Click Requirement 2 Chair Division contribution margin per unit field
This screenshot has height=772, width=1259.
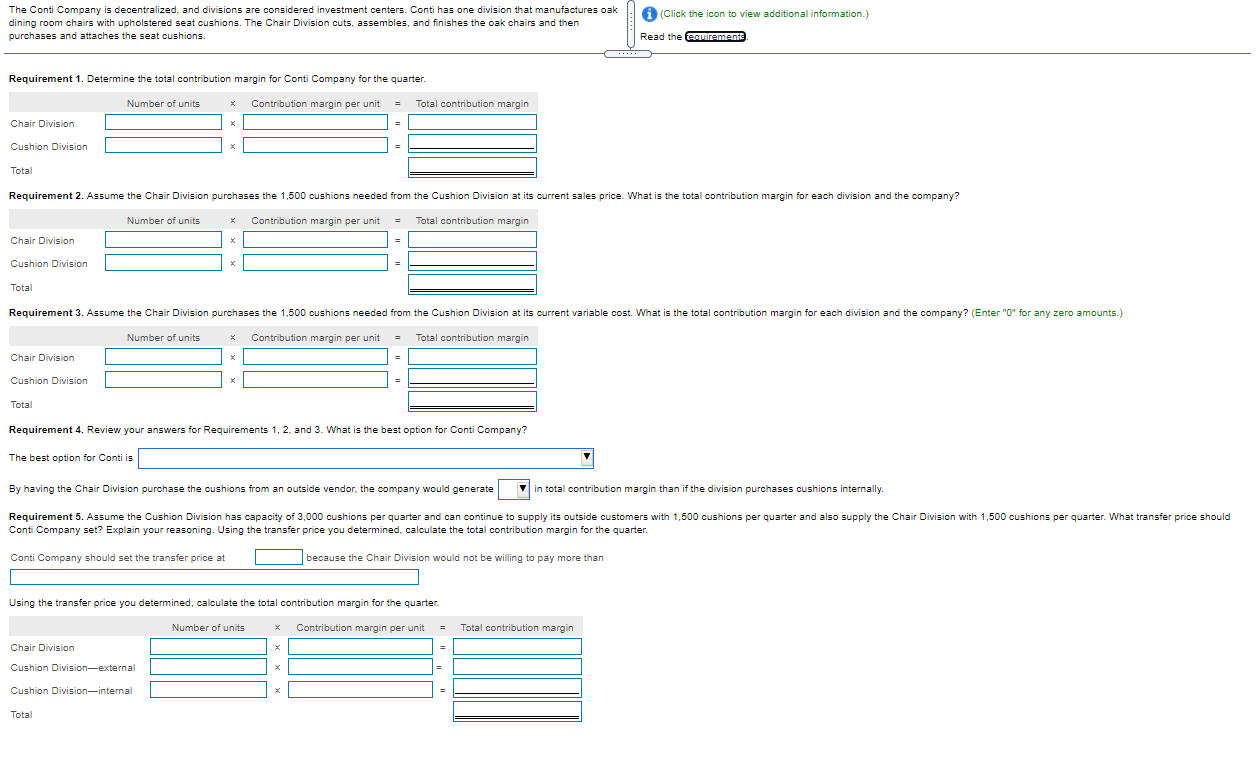[x=315, y=240]
